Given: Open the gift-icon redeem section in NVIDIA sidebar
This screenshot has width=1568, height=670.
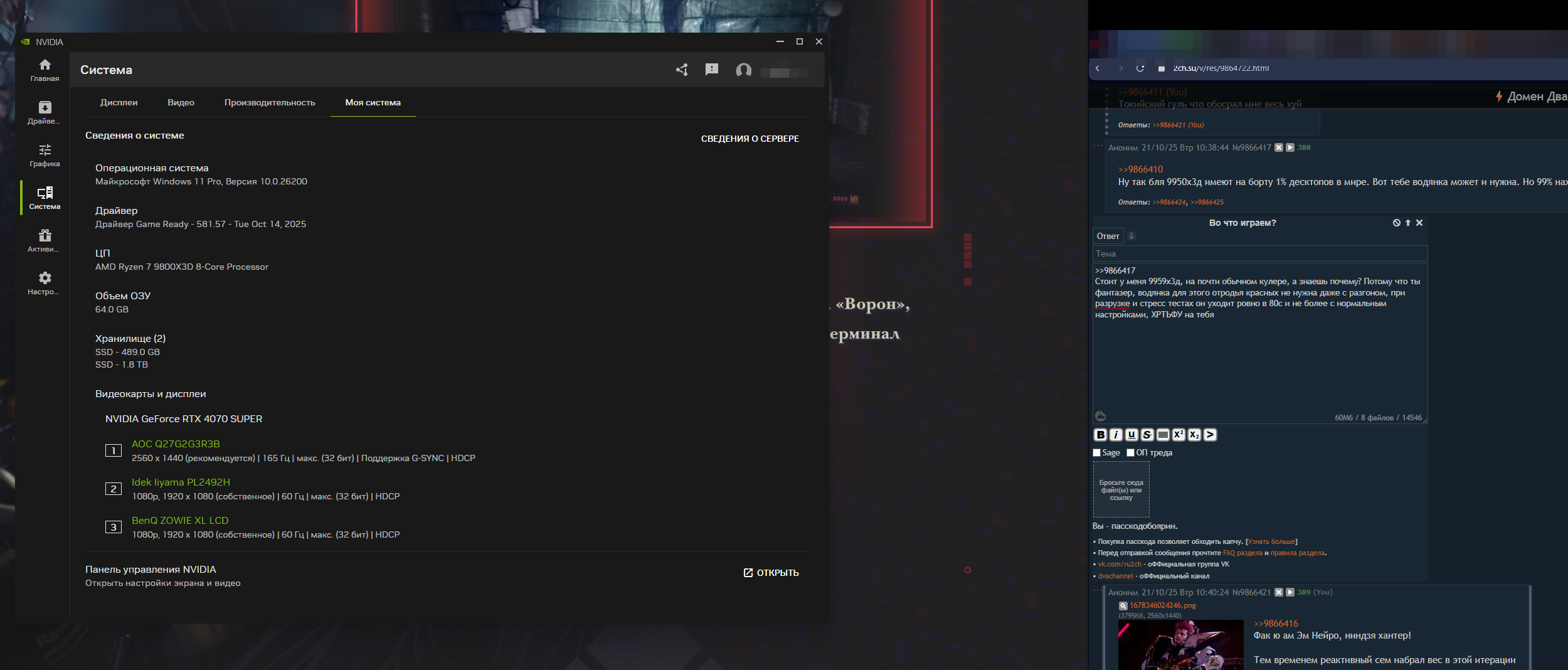Looking at the screenshot, I should tap(45, 240).
